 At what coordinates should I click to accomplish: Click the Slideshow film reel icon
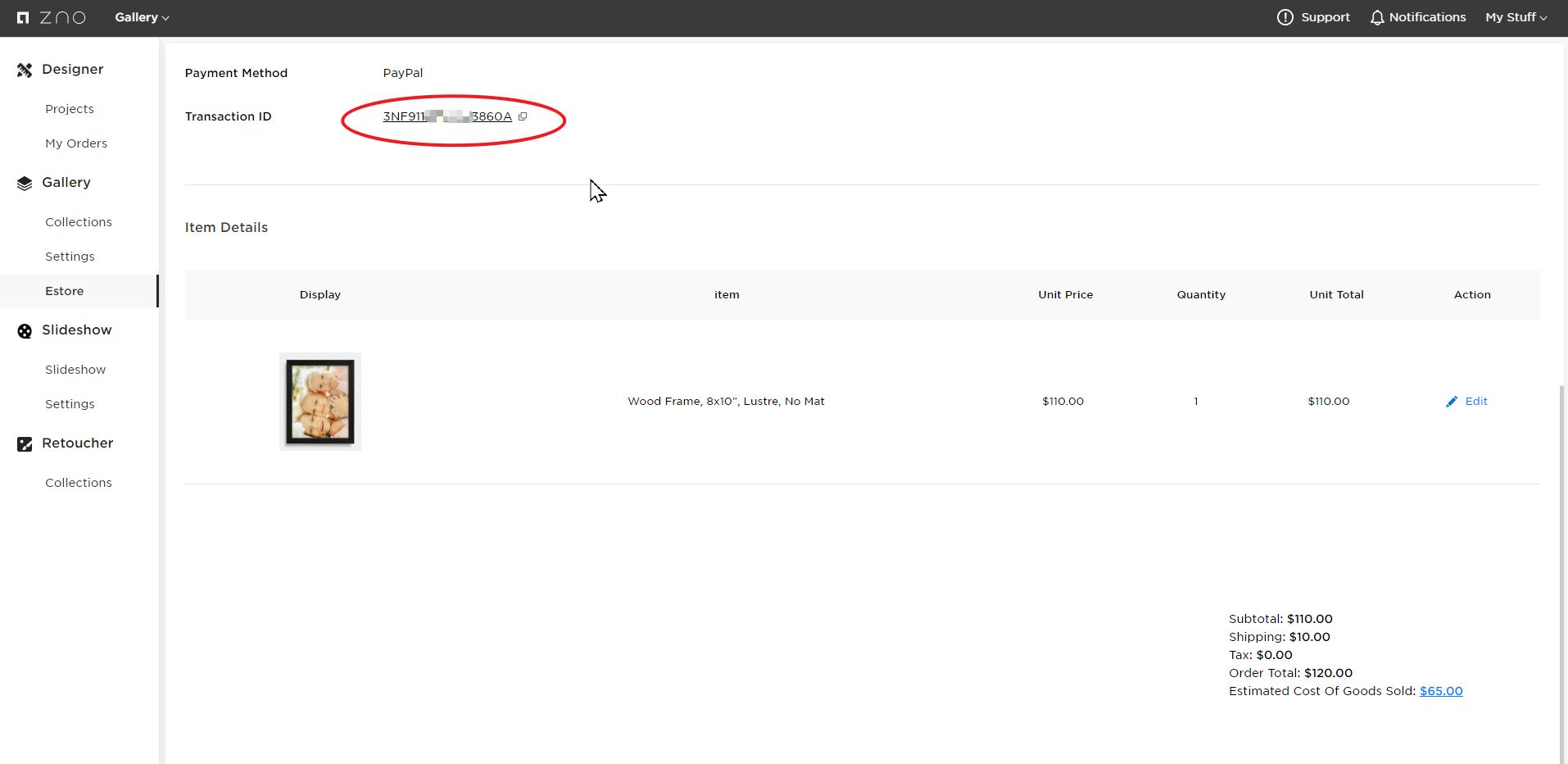(x=25, y=331)
